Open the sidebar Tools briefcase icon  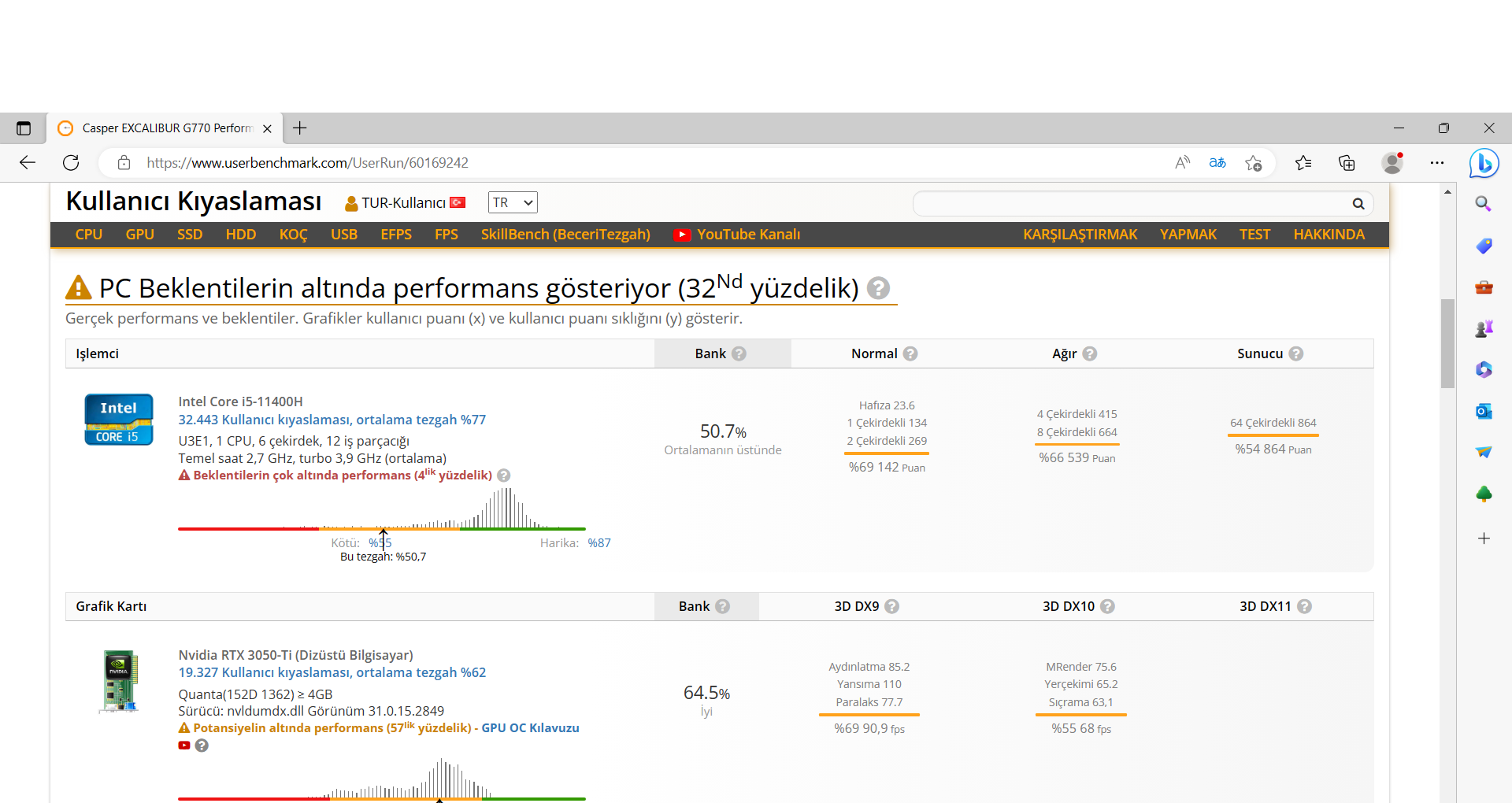click(1484, 287)
